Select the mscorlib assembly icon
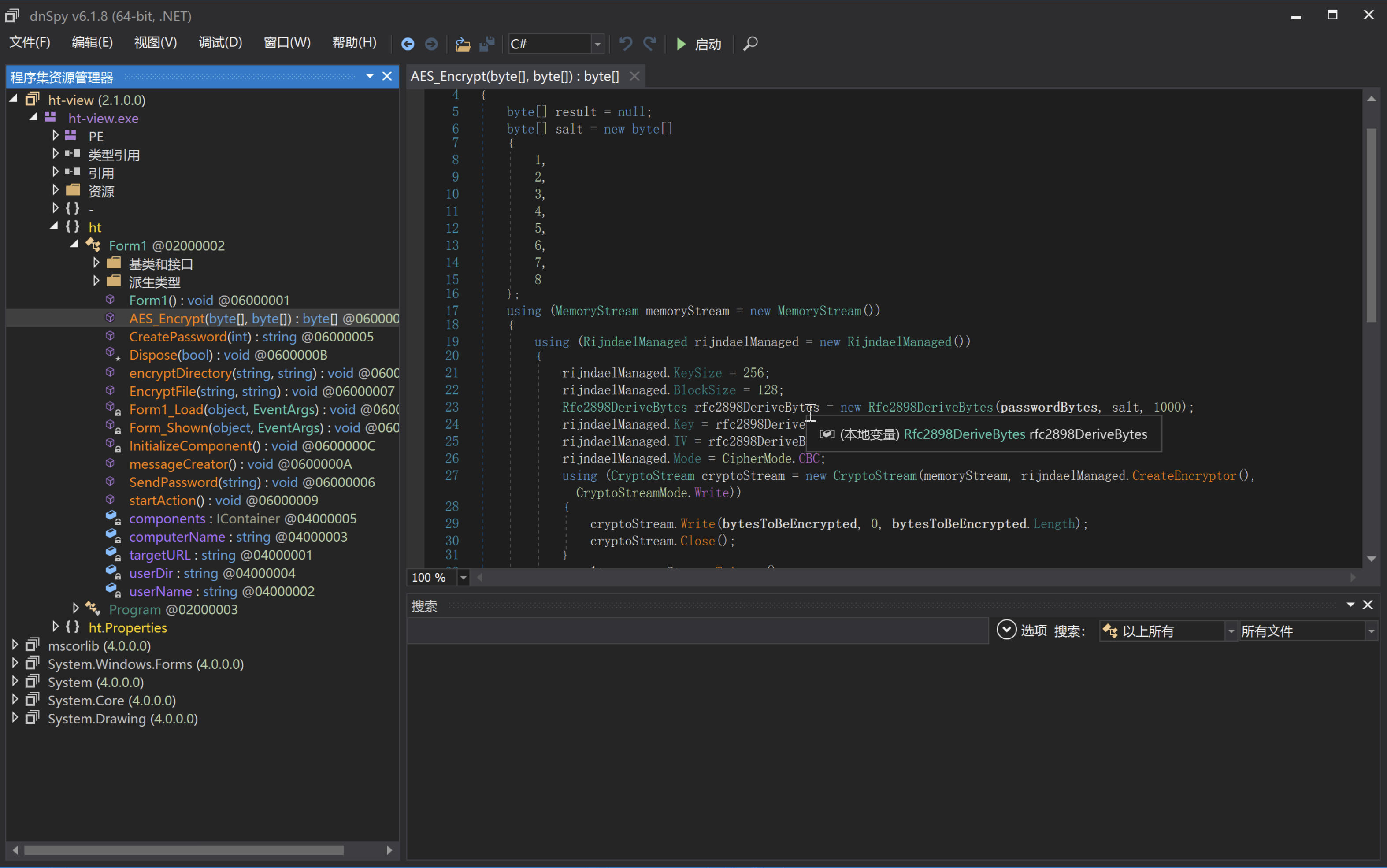 pos(33,645)
